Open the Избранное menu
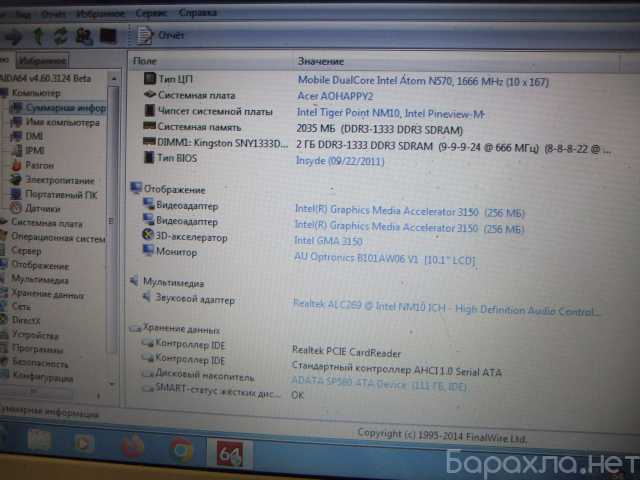Image resolution: width=640 pixels, height=480 pixels. [100, 13]
